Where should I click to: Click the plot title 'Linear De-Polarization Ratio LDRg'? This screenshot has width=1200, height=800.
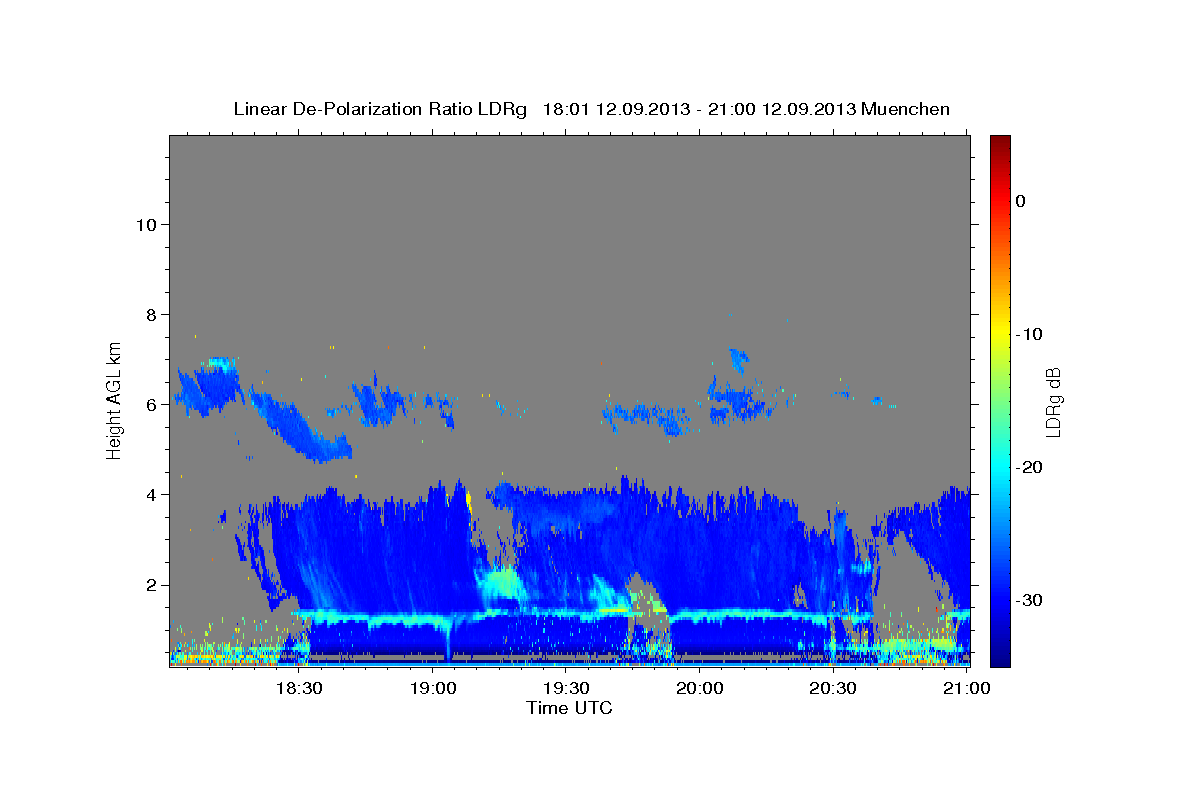click(x=380, y=109)
